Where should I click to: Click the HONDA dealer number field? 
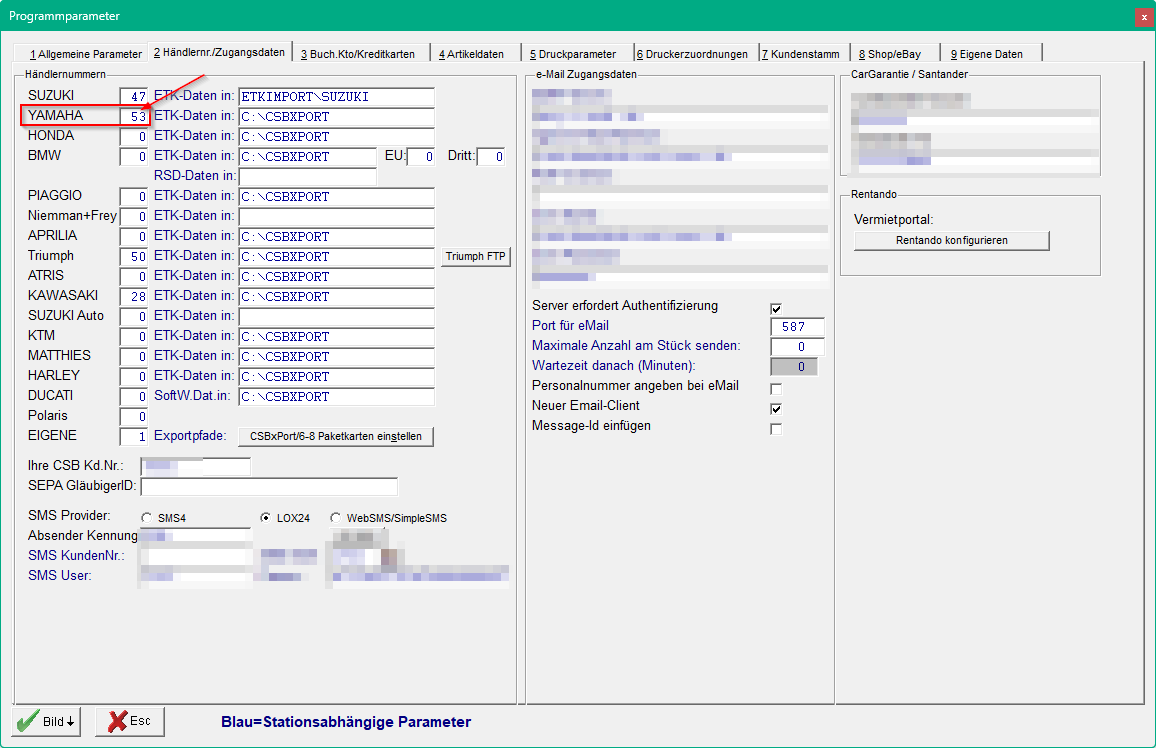point(133,136)
